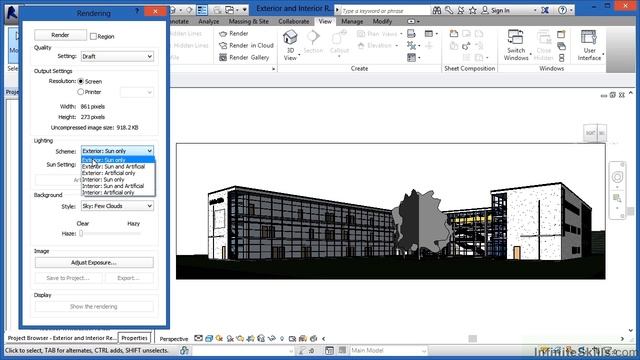
Task: Switch to the Properties tab
Action: pyautogui.click(x=134, y=338)
